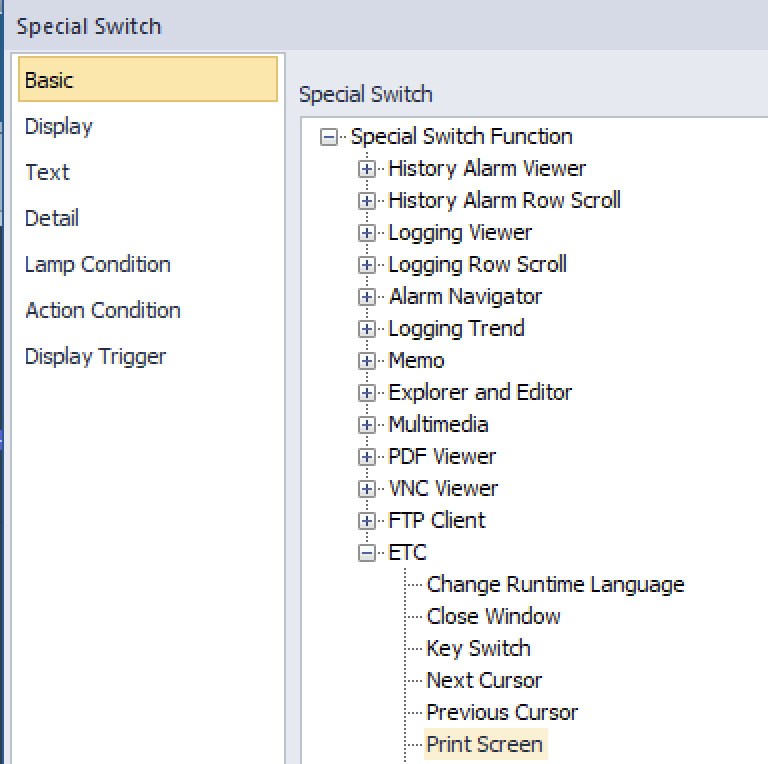This screenshot has width=768, height=764.
Task: Expand the Alarm Navigator node
Action: pos(366,297)
